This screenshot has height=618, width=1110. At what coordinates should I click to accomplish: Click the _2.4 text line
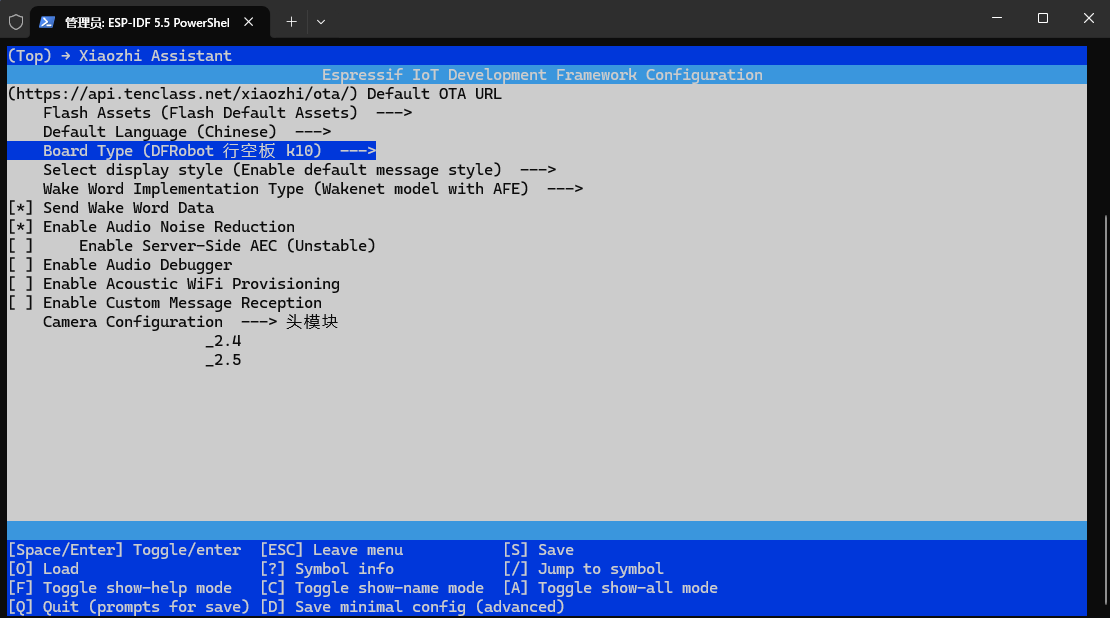pyautogui.click(x=224, y=341)
